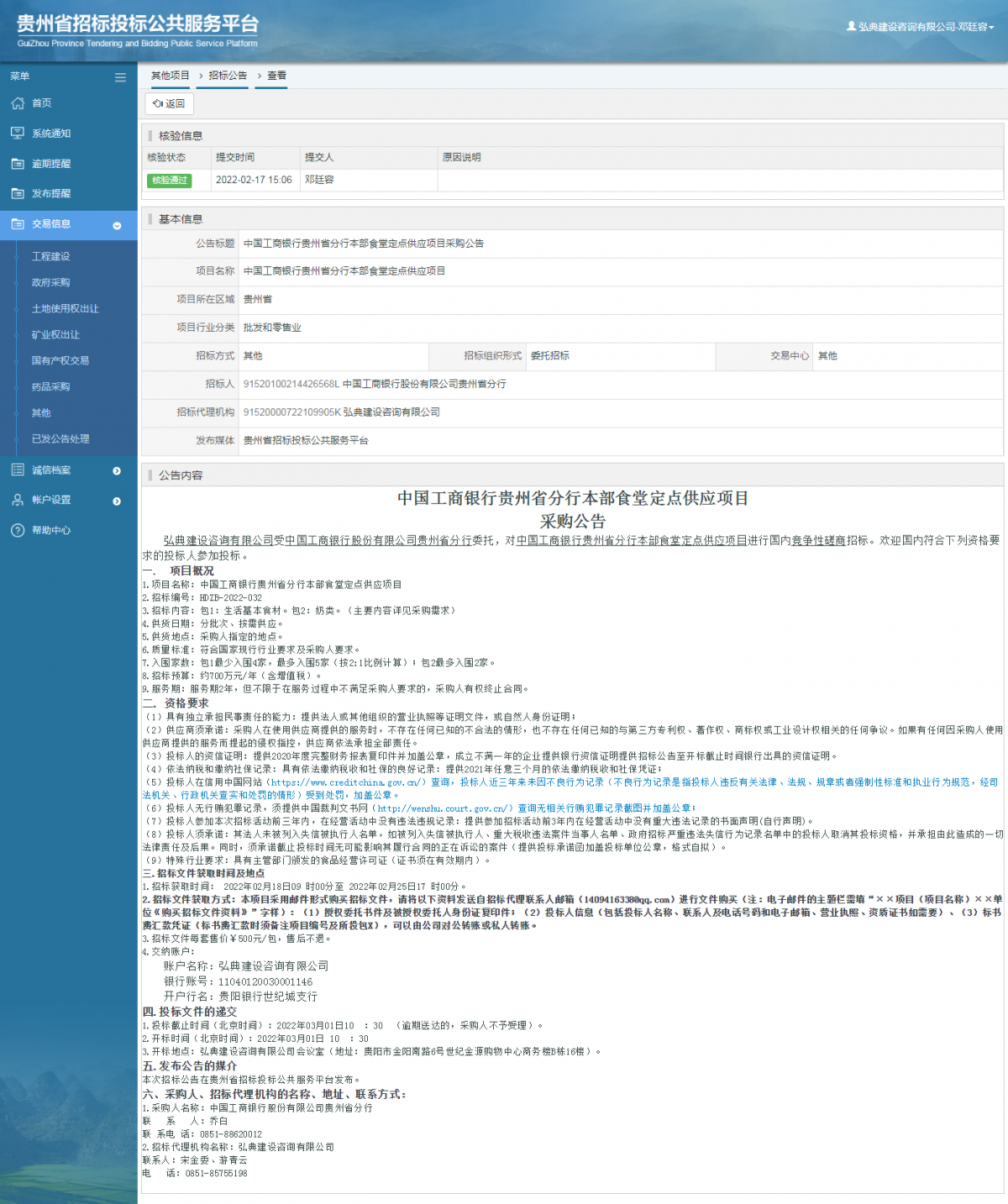
Task: Select the 逾期提醒 sidebar icon
Action: point(18,163)
